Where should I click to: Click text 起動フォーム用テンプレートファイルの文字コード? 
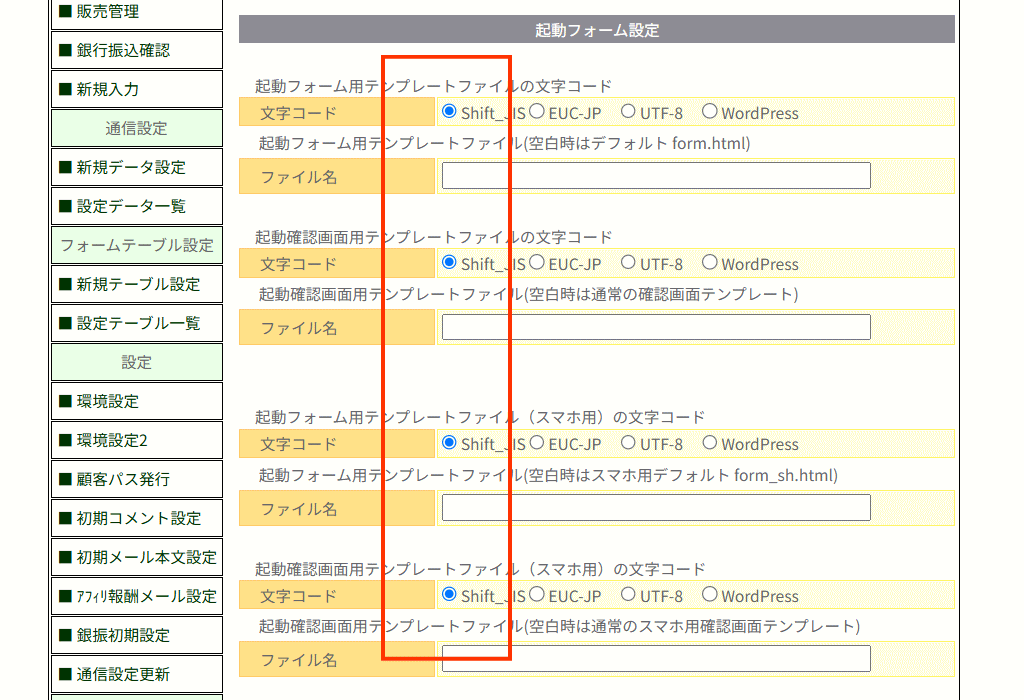point(433,86)
